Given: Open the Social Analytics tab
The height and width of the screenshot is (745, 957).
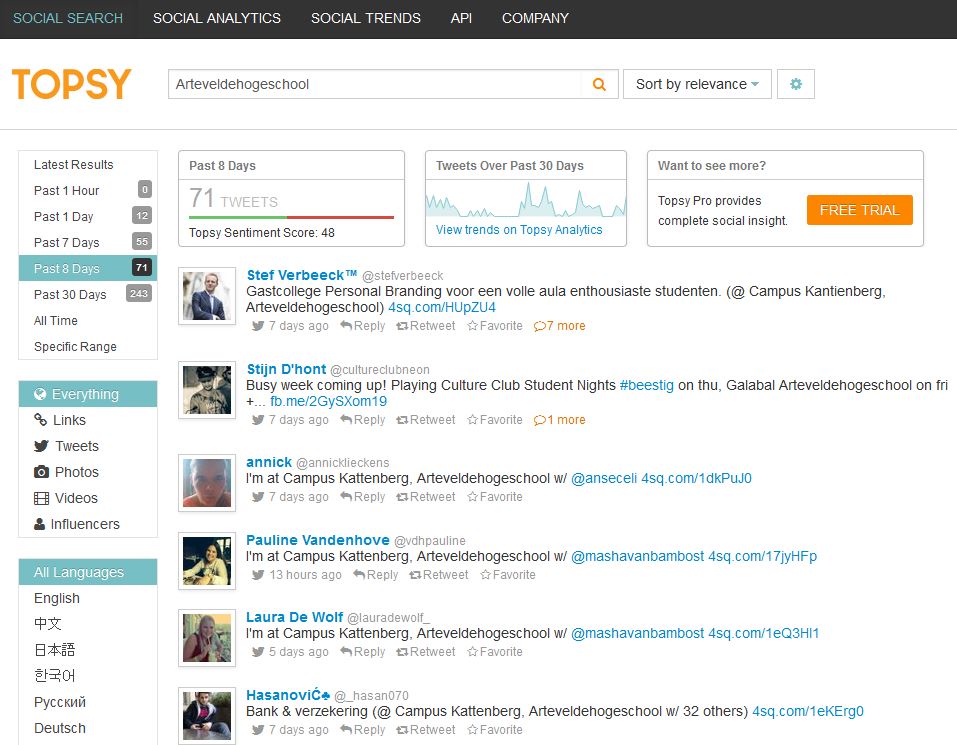Looking at the screenshot, I should tap(217, 18).
